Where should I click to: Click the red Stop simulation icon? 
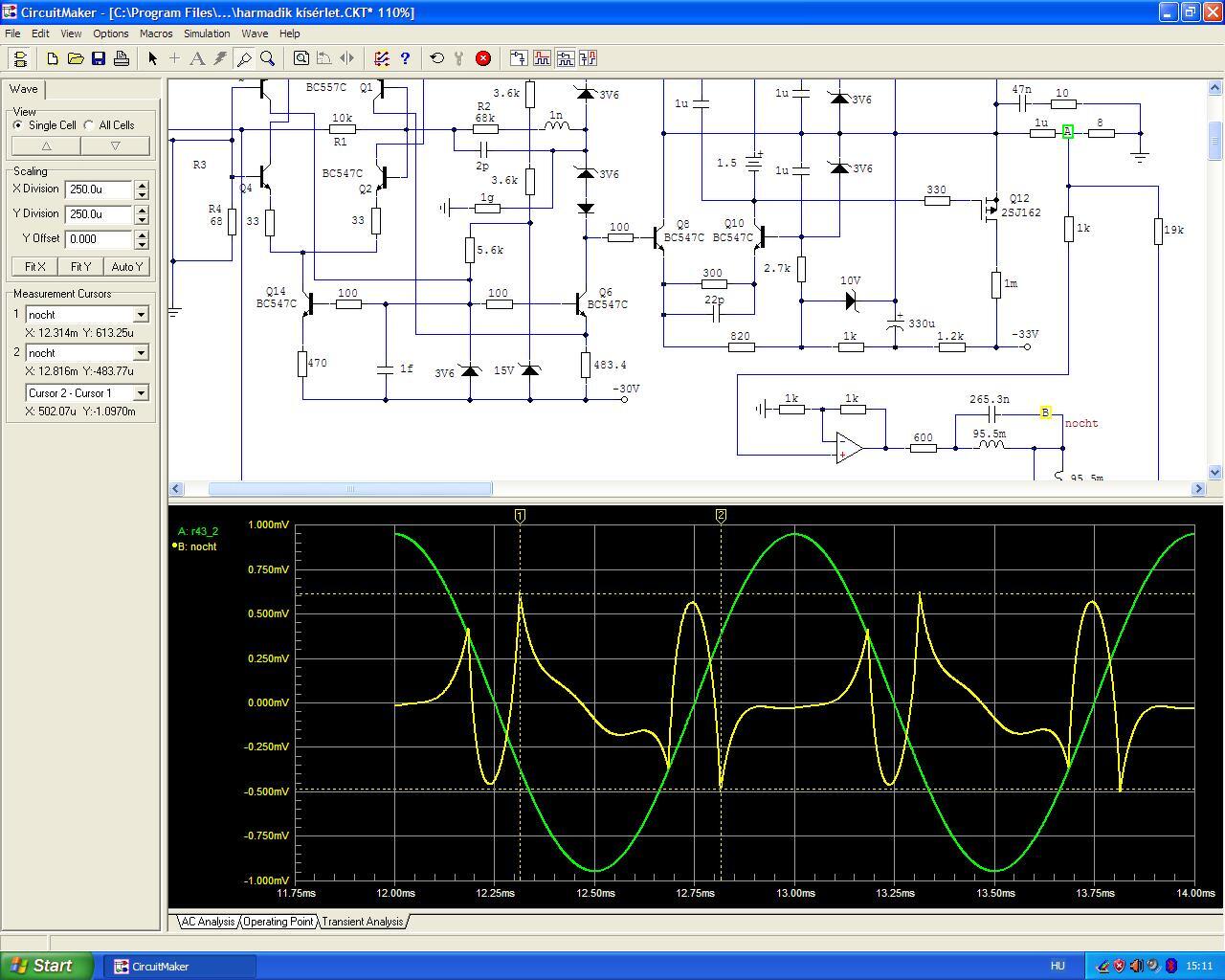click(x=483, y=58)
